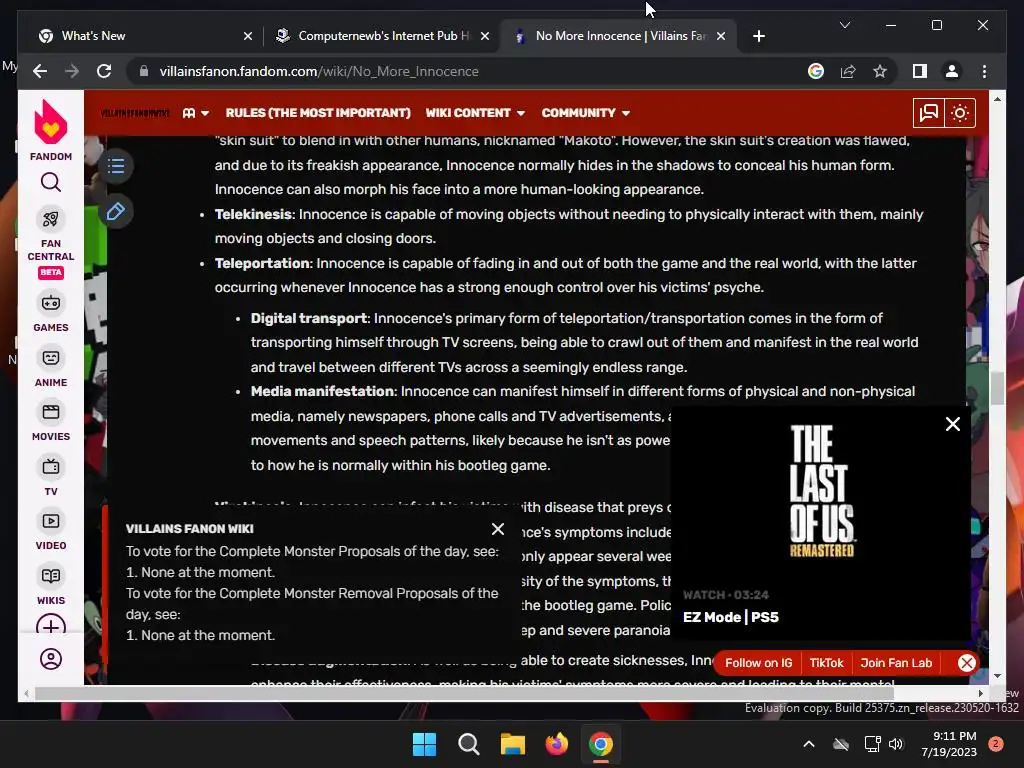Open Windows taskbar search
Image resolution: width=1024 pixels, height=768 pixels.
(468, 744)
